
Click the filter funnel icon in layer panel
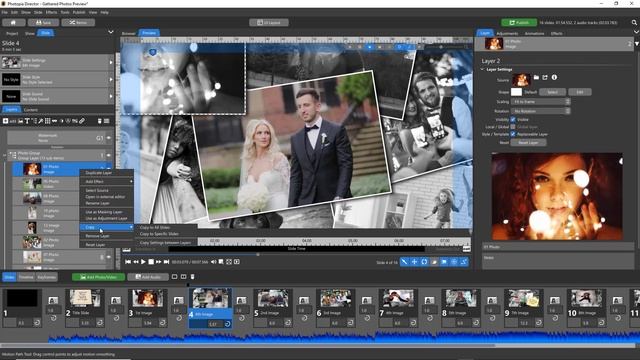coord(637,44)
